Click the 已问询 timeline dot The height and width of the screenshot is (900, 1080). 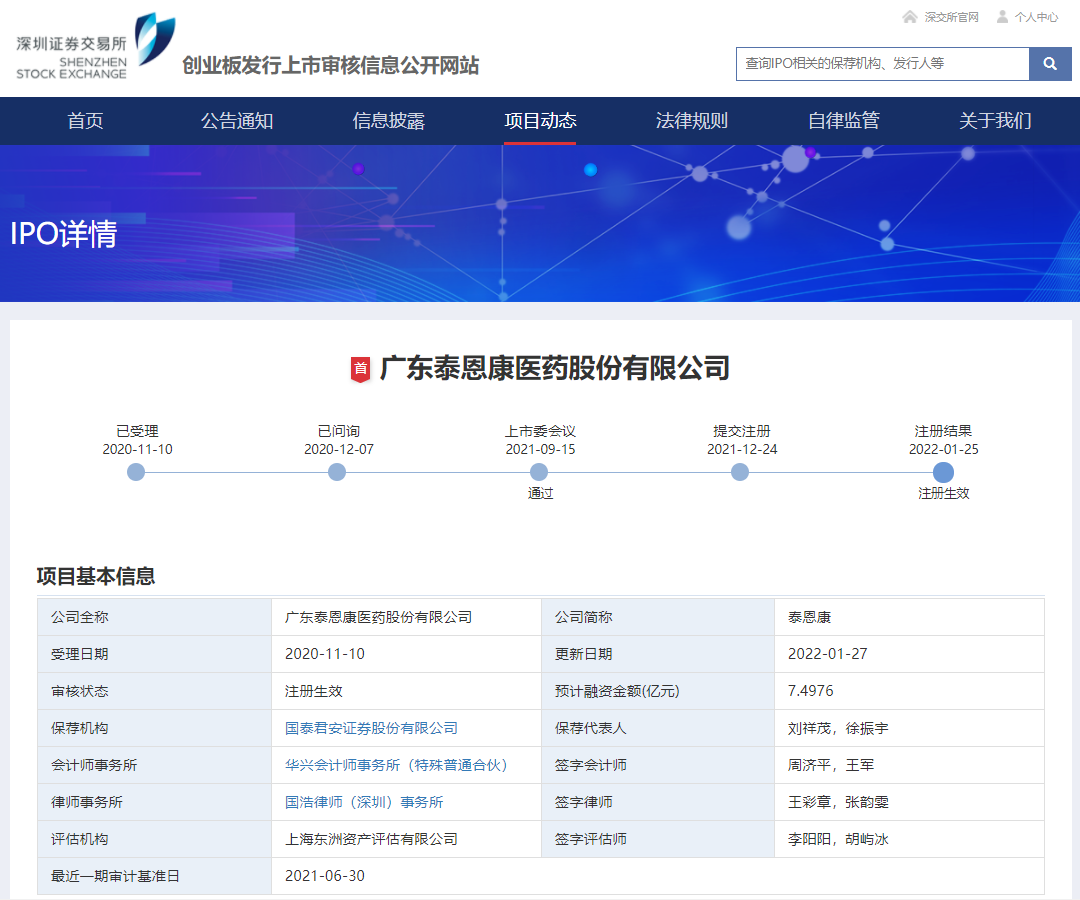pyautogui.click(x=337, y=472)
